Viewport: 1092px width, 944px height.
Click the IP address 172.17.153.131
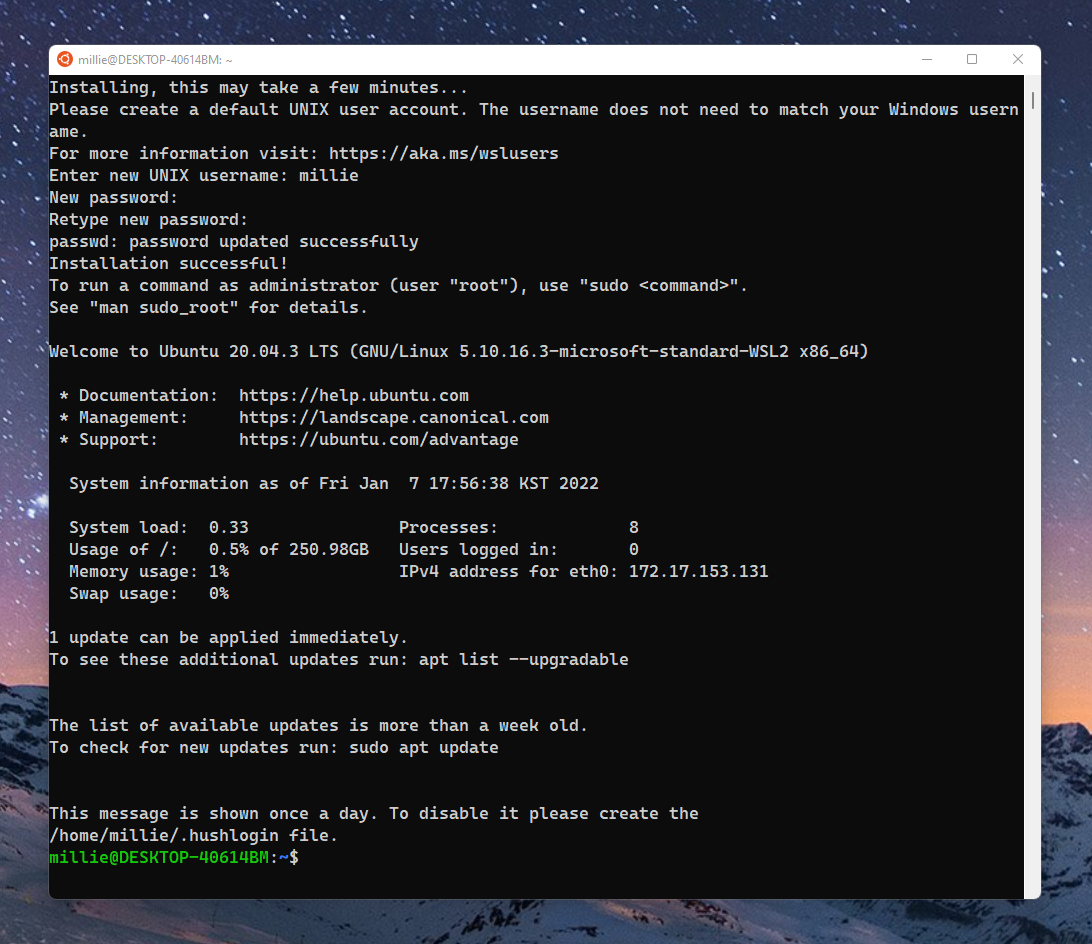tap(699, 572)
